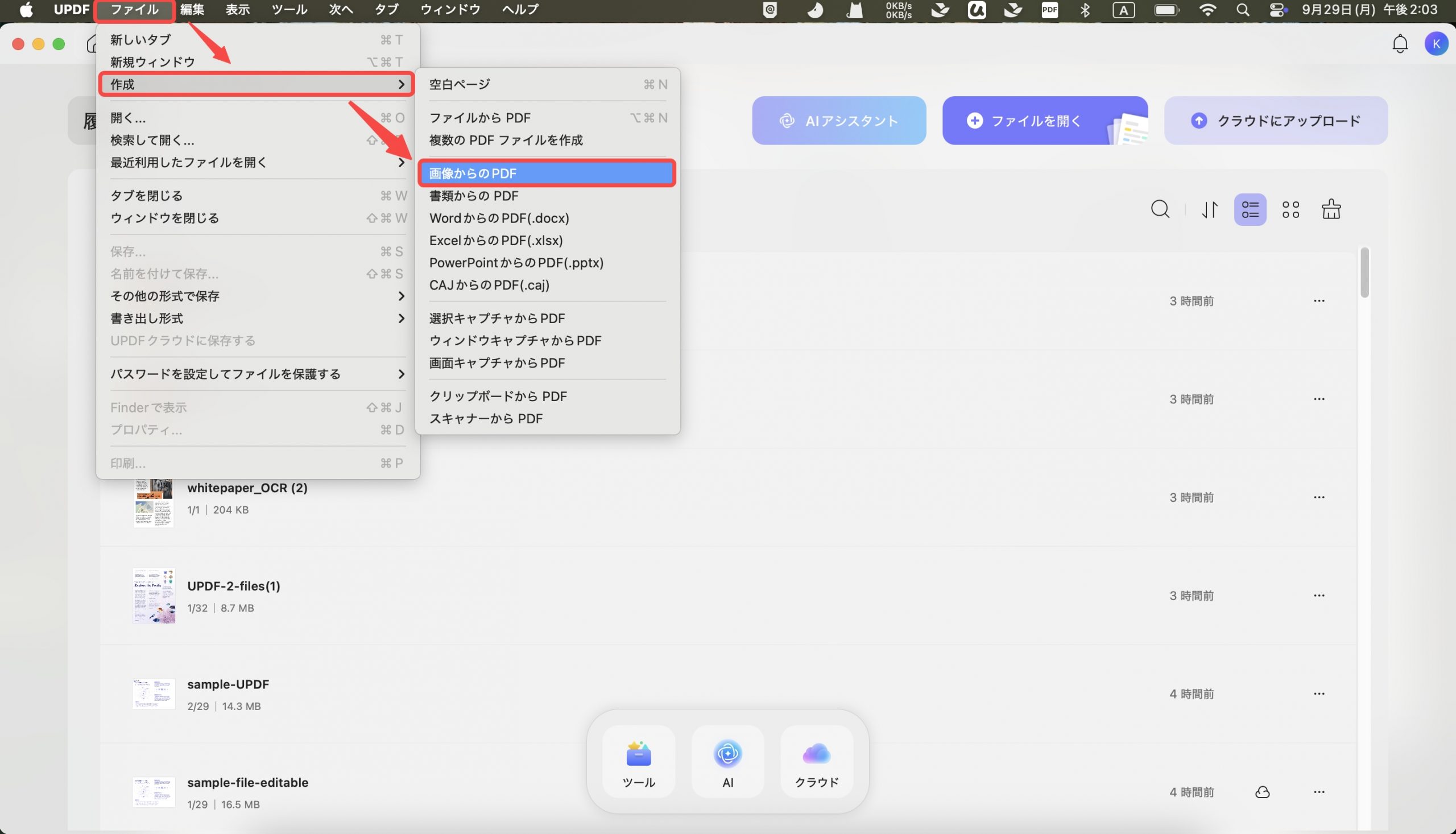
Task: Open Spotlight search in menu bar
Action: click(1243, 10)
